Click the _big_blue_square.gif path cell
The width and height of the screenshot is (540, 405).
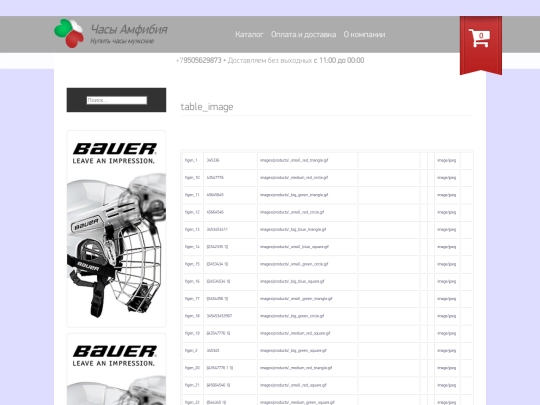coord(307,281)
